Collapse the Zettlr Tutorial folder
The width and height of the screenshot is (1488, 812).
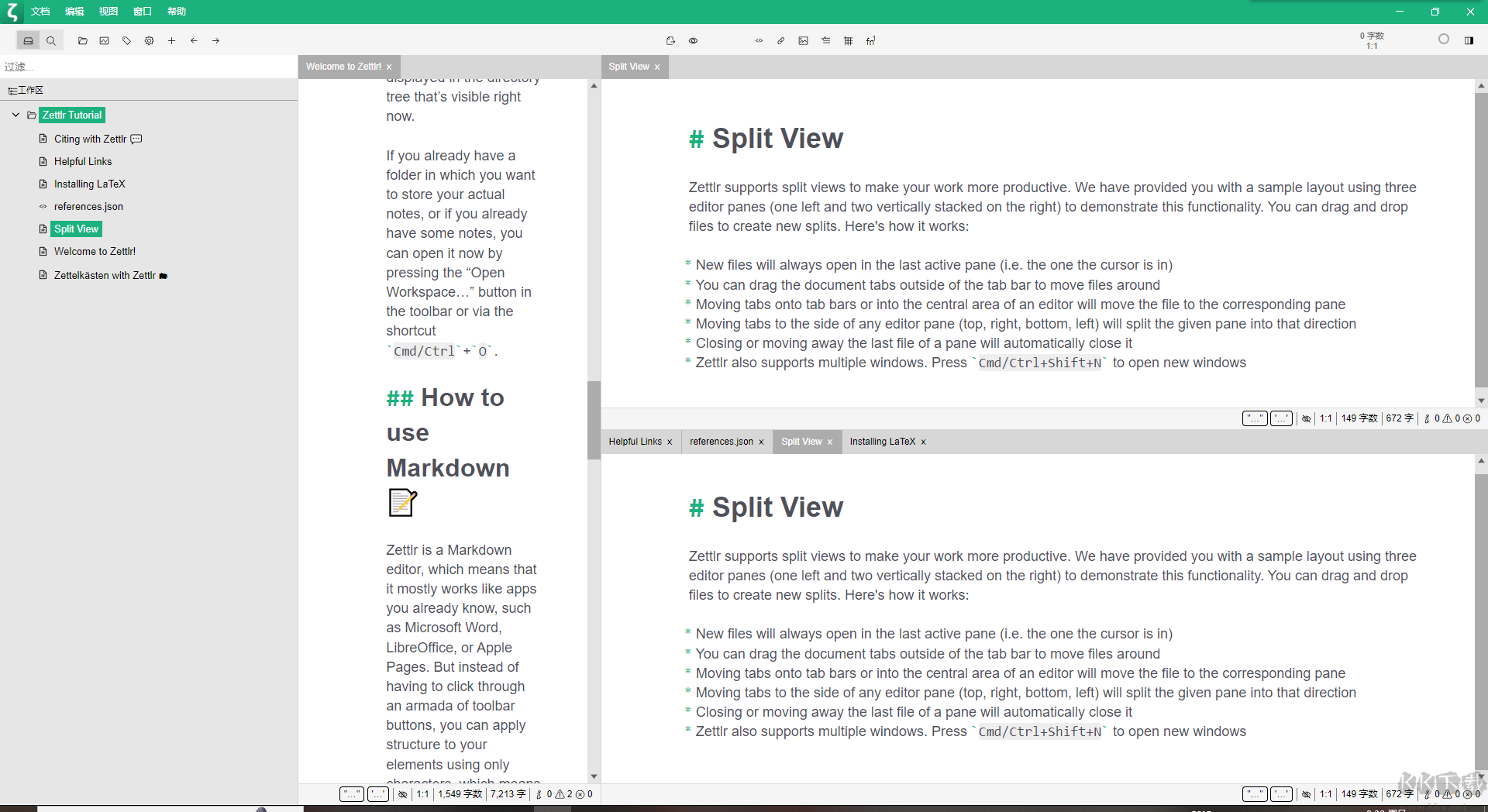click(x=15, y=115)
